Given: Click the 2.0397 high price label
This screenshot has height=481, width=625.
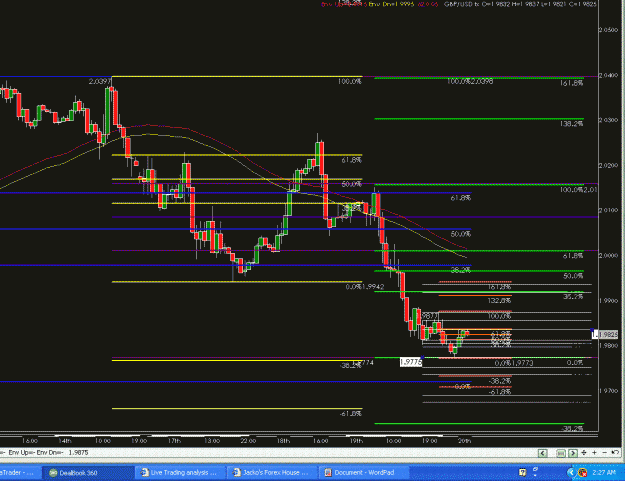Looking at the screenshot, I should [100, 81].
